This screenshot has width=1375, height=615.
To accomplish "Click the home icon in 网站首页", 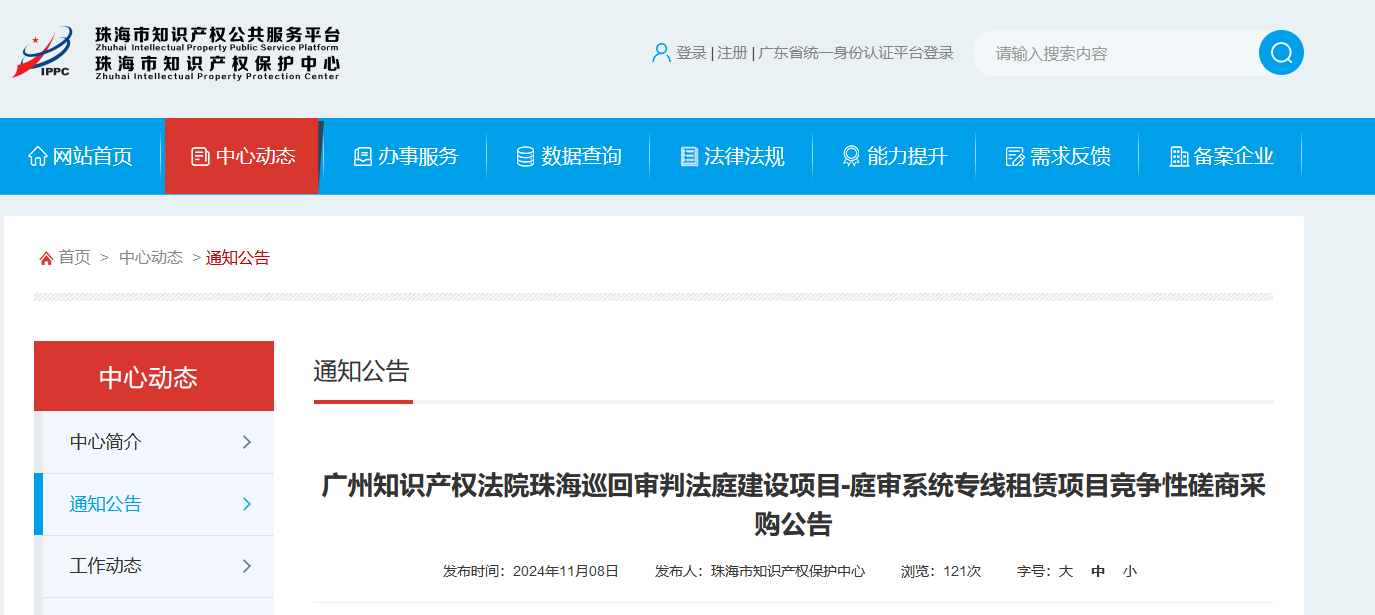I will (38, 157).
